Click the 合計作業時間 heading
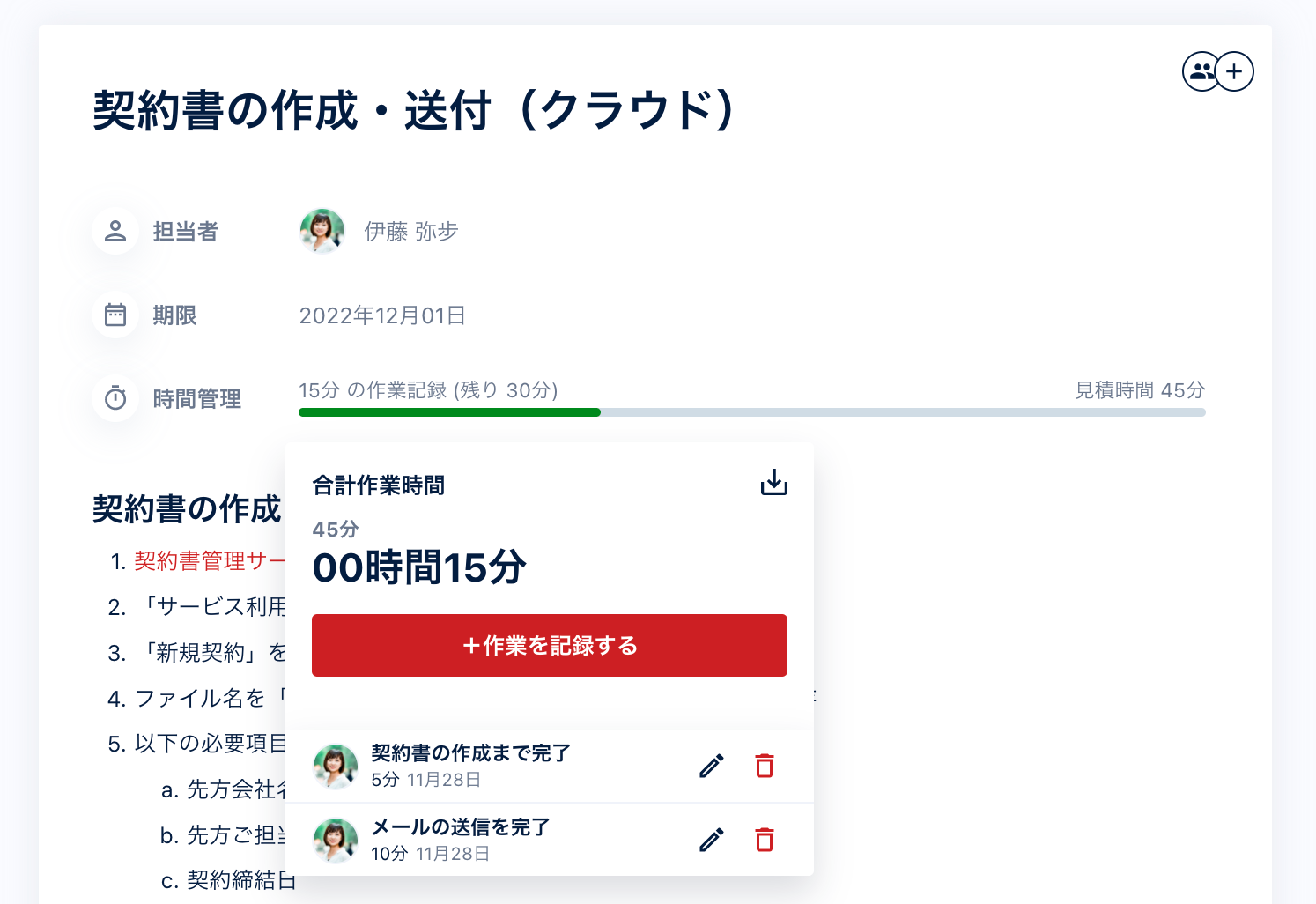Image resolution: width=1316 pixels, height=904 pixels. 379,485
